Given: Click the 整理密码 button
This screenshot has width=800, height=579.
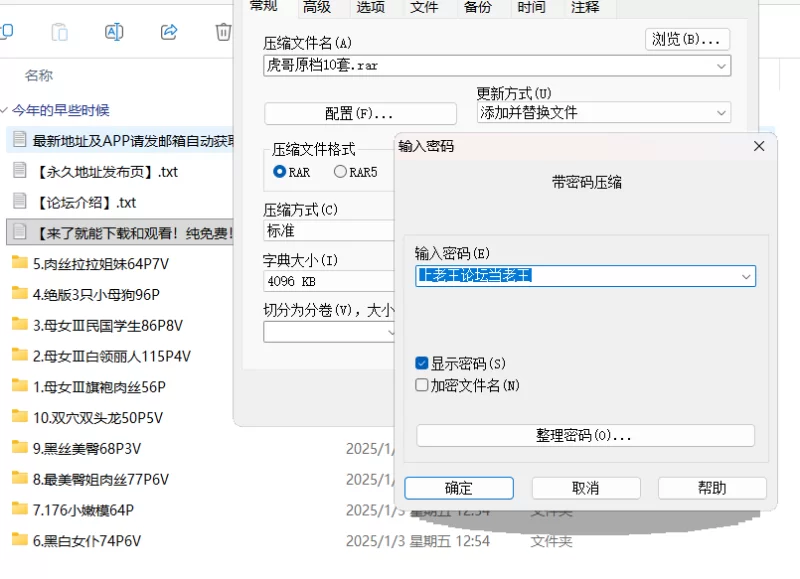Looking at the screenshot, I should (x=585, y=436).
